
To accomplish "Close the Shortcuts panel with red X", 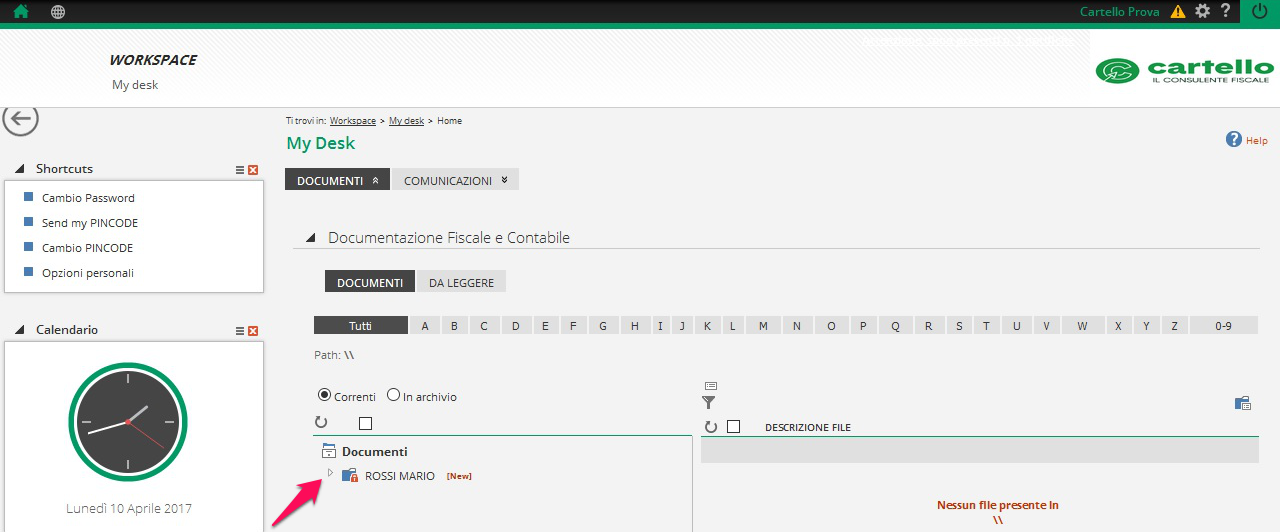I will [253, 170].
